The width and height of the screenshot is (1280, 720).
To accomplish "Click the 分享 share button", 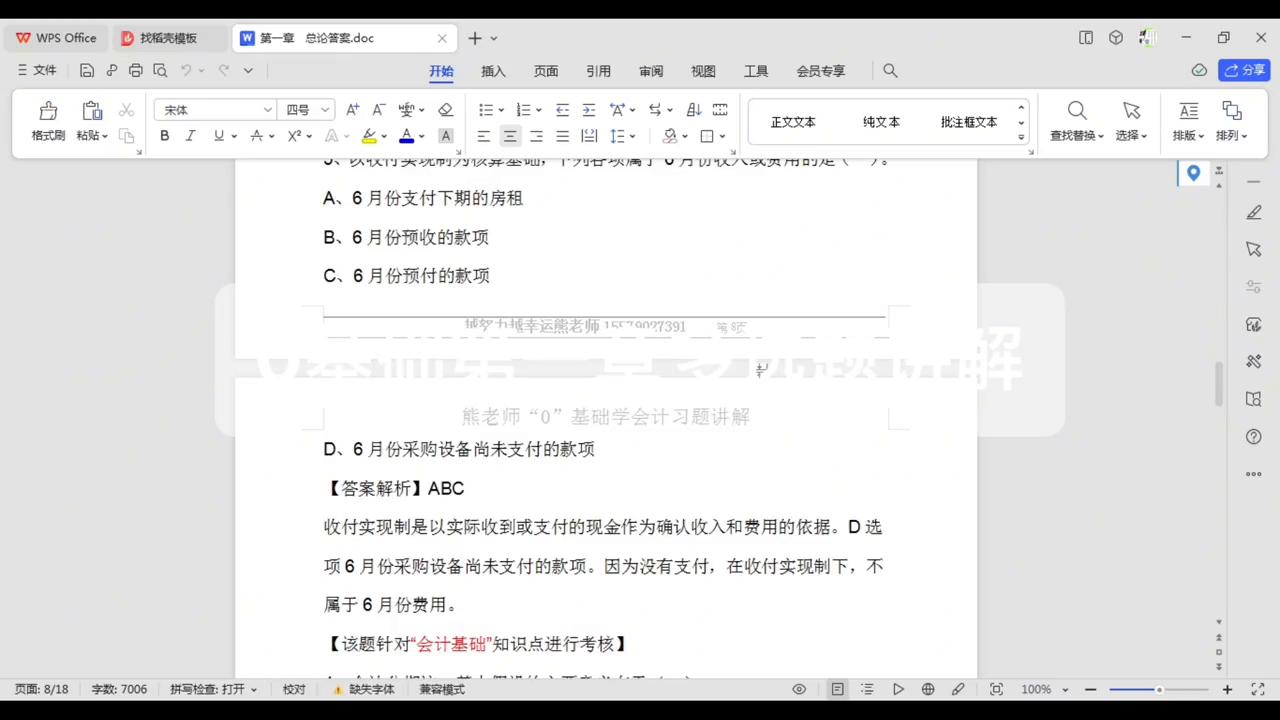I will click(x=1243, y=70).
